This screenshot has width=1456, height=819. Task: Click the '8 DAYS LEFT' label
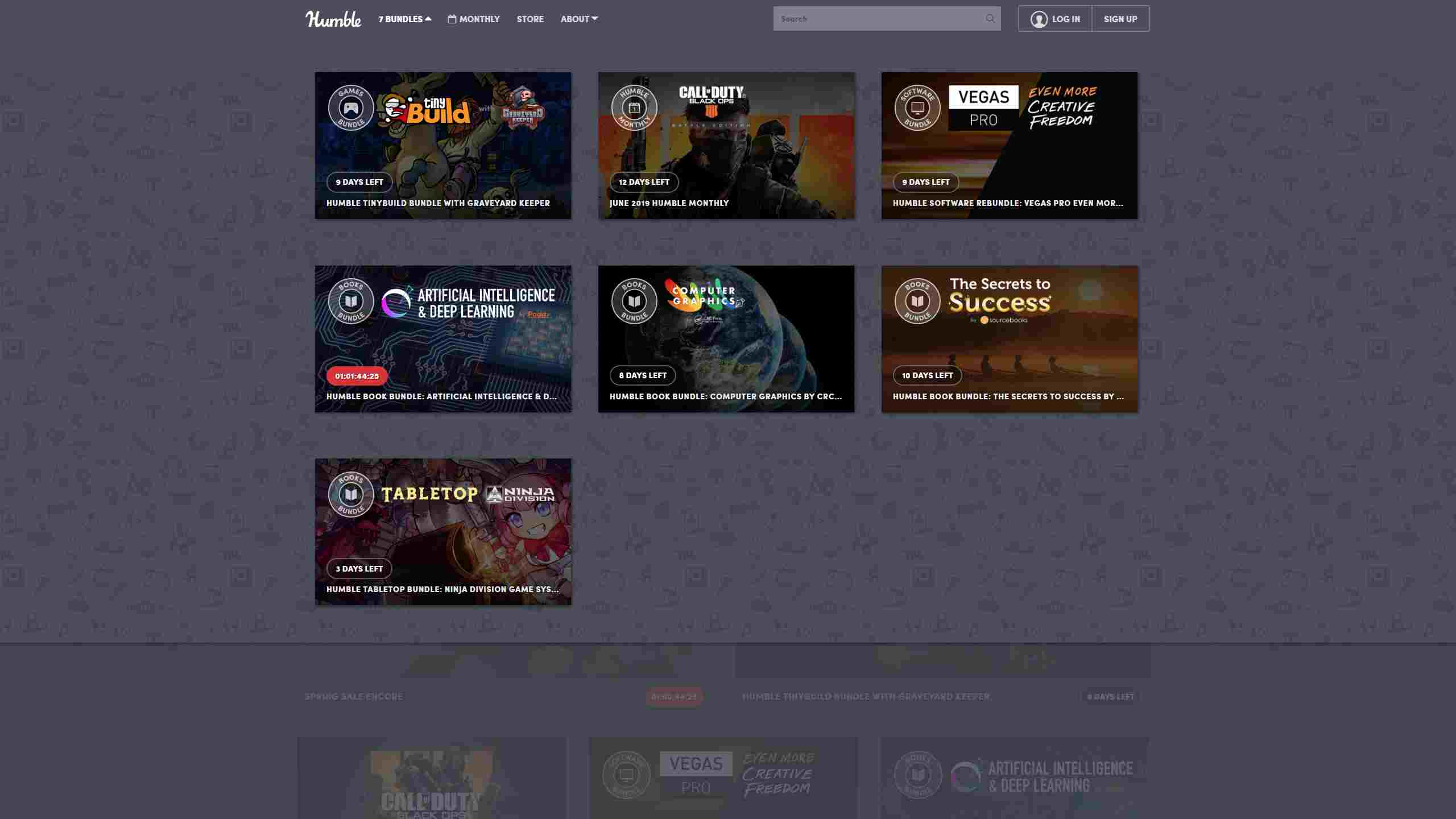[x=643, y=375]
